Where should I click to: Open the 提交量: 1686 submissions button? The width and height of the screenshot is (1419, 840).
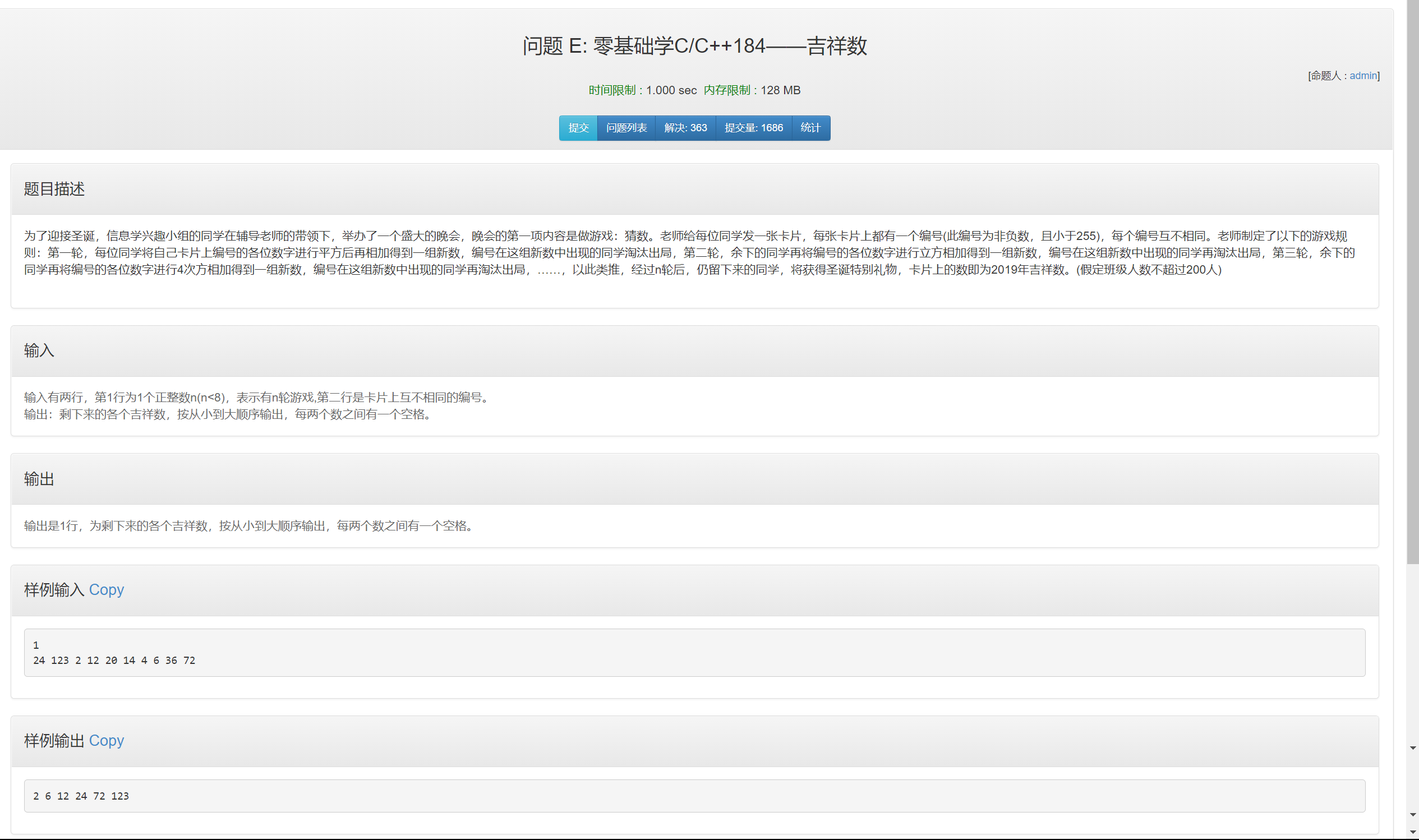coord(753,128)
